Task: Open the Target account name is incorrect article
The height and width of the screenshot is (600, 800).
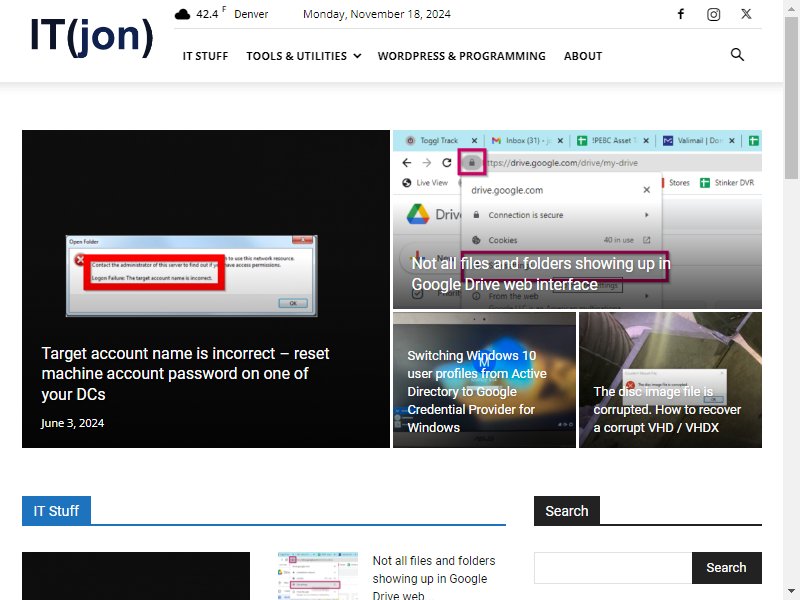Action: pyautogui.click(x=185, y=373)
